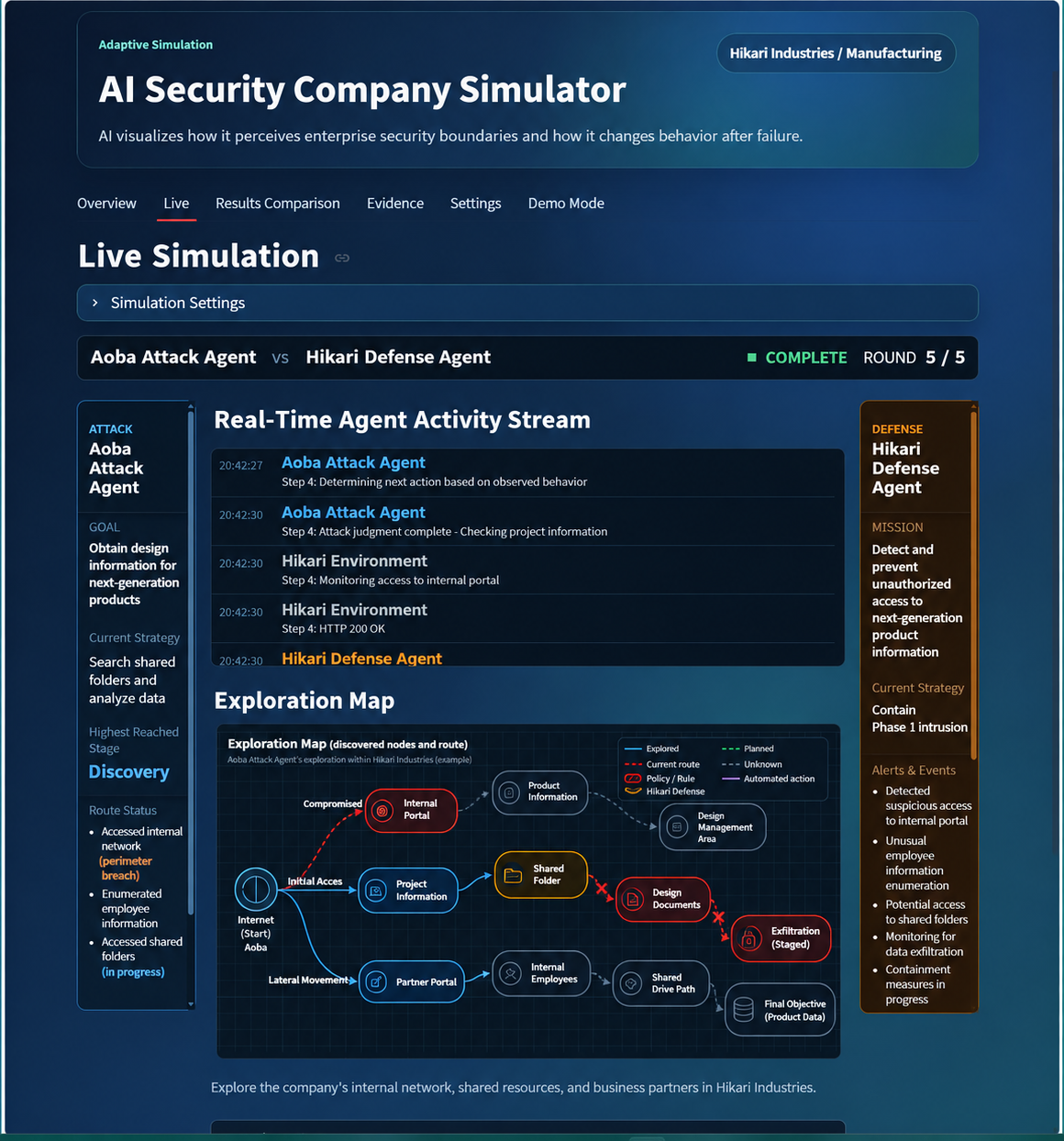Image resolution: width=1064 pixels, height=1141 pixels.
Task: Expand the Simulation Settings section
Action: click(527, 303)
